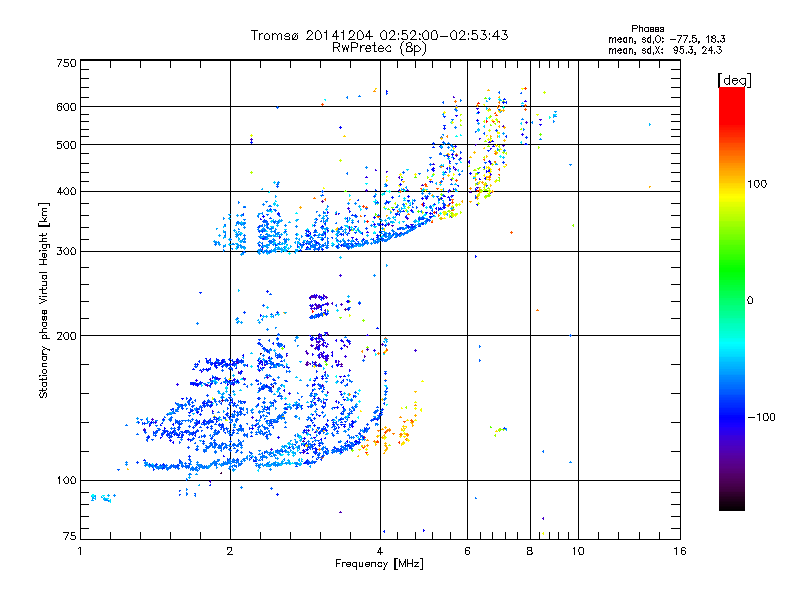
Task: Select the 'mean, sd,X: 95.3, 24.3' line
Action: coord(665,50)
